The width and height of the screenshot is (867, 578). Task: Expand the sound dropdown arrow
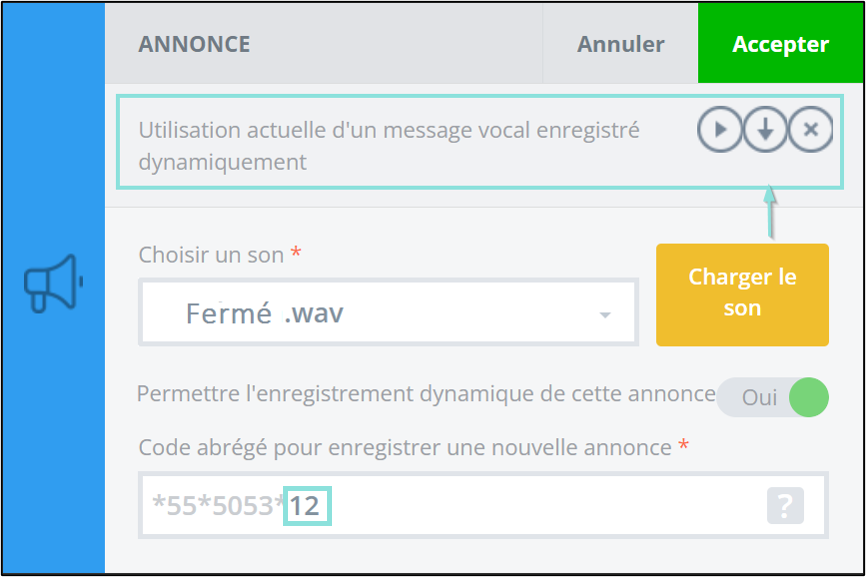[x=605, y=315]
